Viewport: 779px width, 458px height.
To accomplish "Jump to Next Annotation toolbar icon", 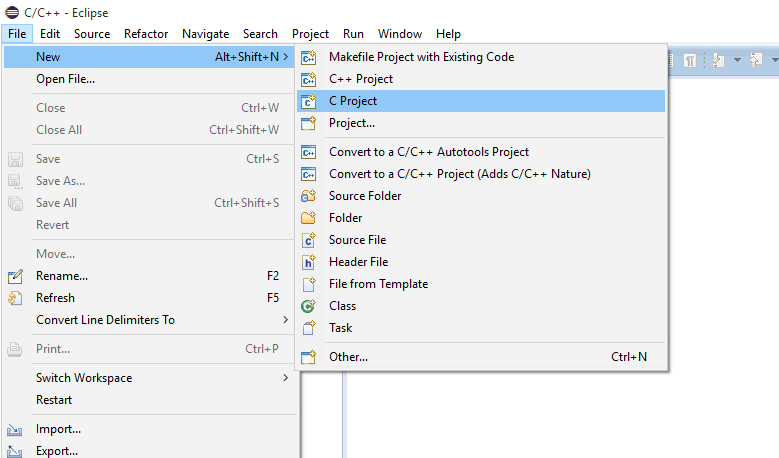I will [718, 61].
